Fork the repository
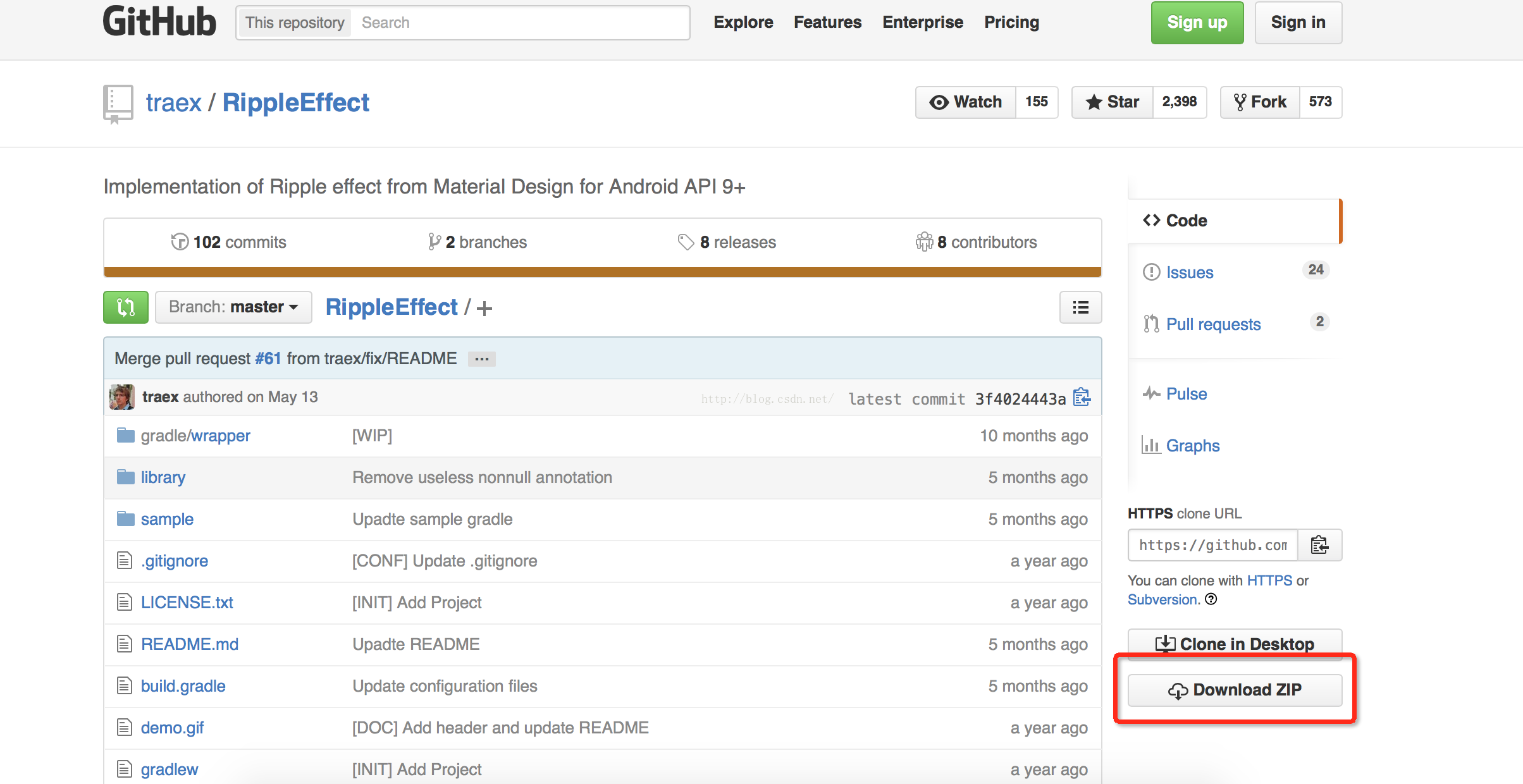1523x784 pixels. [1260, 102]
